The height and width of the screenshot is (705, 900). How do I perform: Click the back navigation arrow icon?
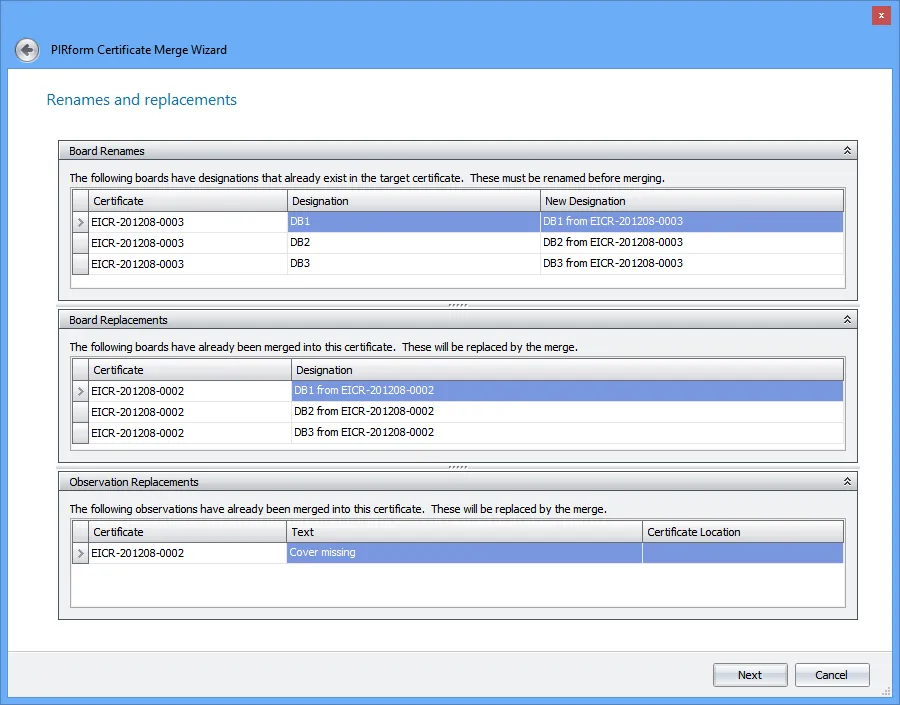(x=27, y=49)
